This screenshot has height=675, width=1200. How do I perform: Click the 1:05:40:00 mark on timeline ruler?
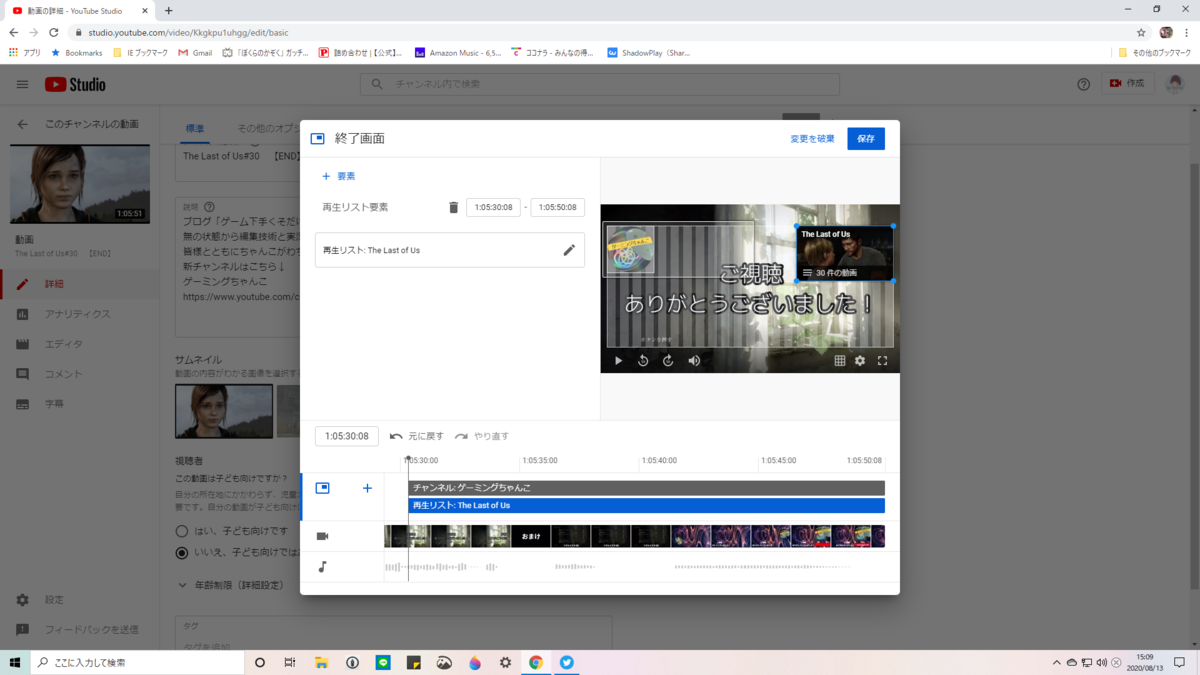tap(659, 460)
